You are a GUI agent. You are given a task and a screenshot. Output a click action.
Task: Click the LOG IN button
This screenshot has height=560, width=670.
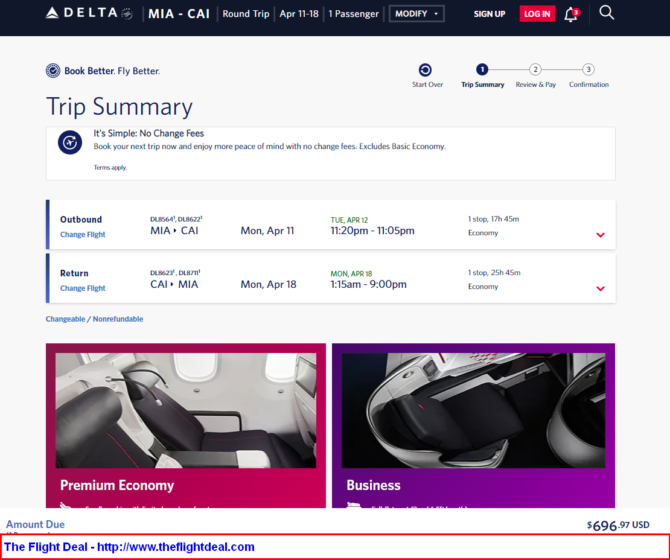pos(537,14)
